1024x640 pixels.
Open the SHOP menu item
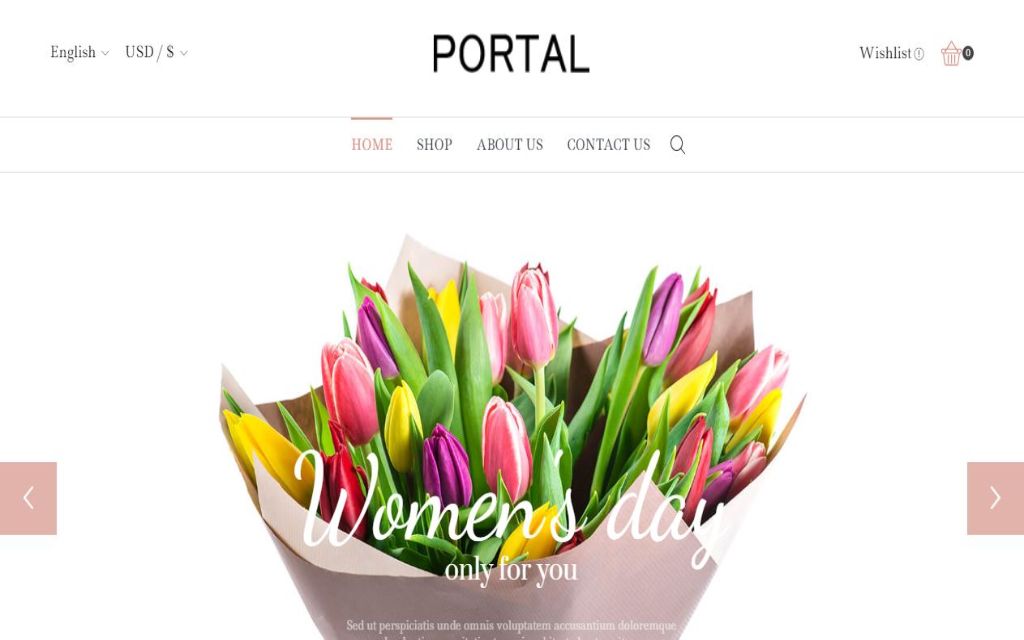pos(434,144)
